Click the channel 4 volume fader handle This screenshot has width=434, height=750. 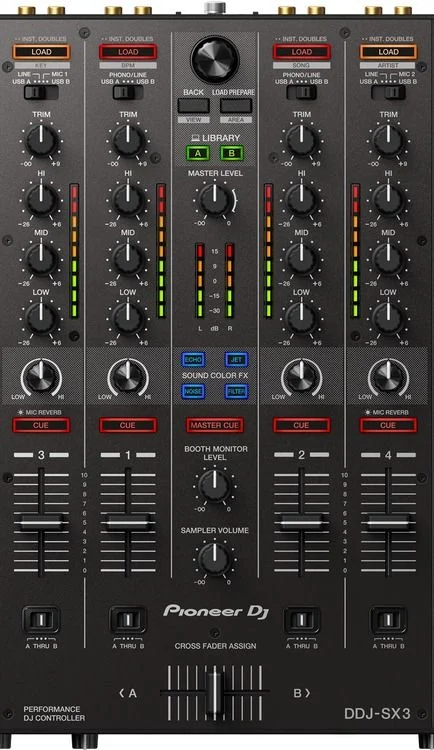click(388, 523)
